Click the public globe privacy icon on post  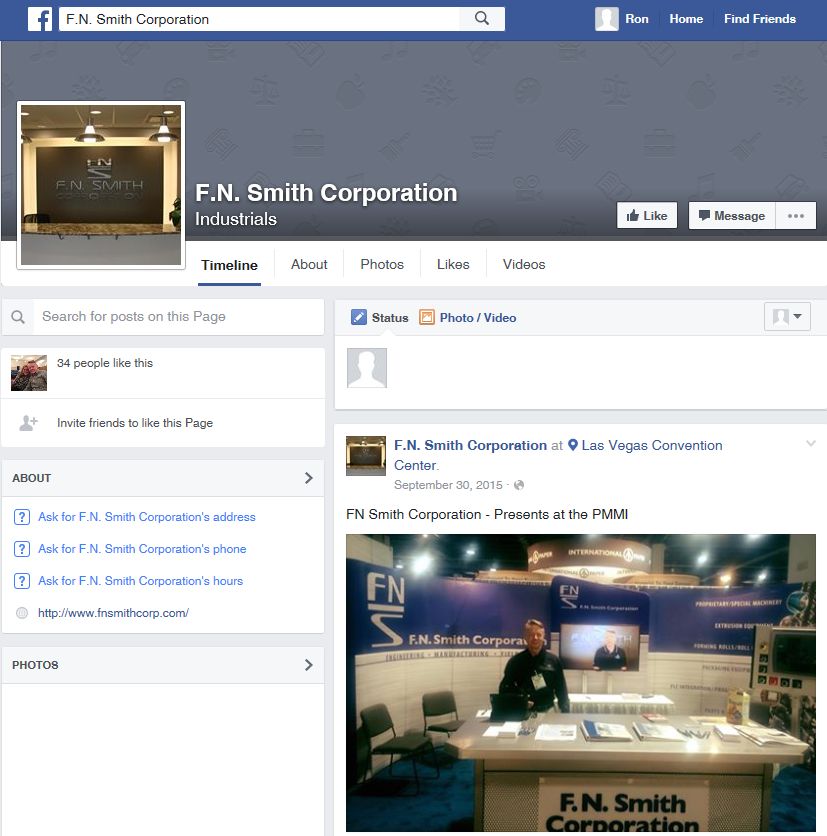point(519,485)
